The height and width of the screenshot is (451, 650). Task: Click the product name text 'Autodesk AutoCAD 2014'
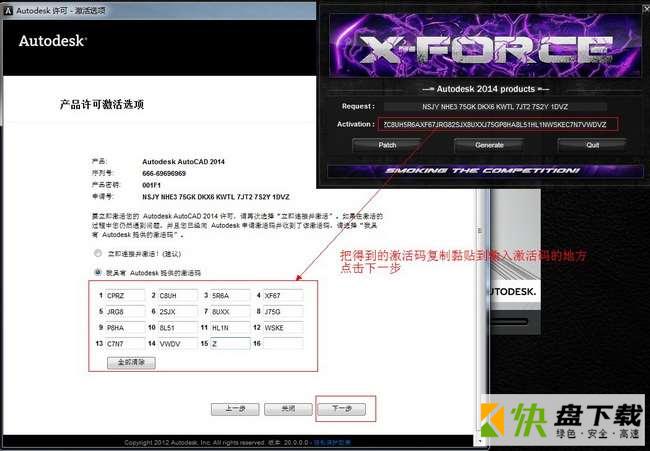183,162
